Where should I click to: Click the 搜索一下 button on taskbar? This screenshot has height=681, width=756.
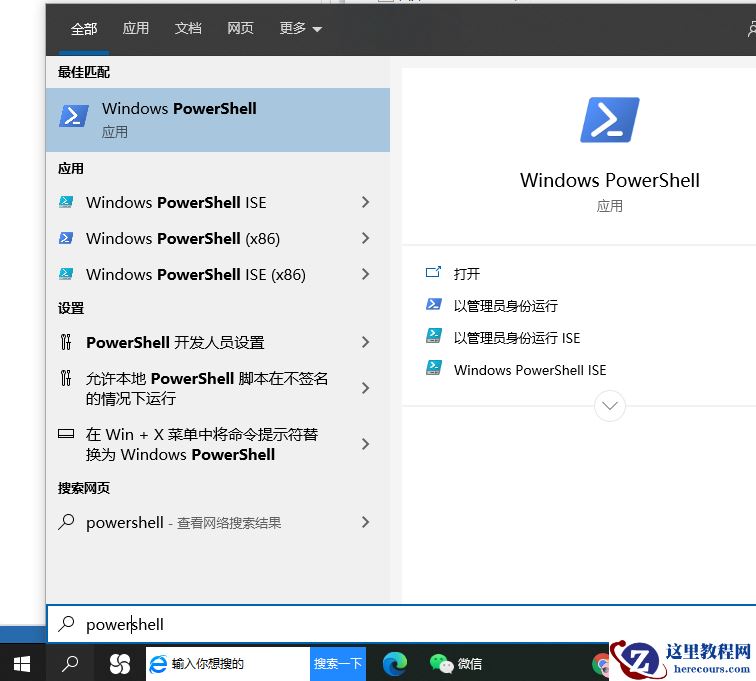point(338,664)
